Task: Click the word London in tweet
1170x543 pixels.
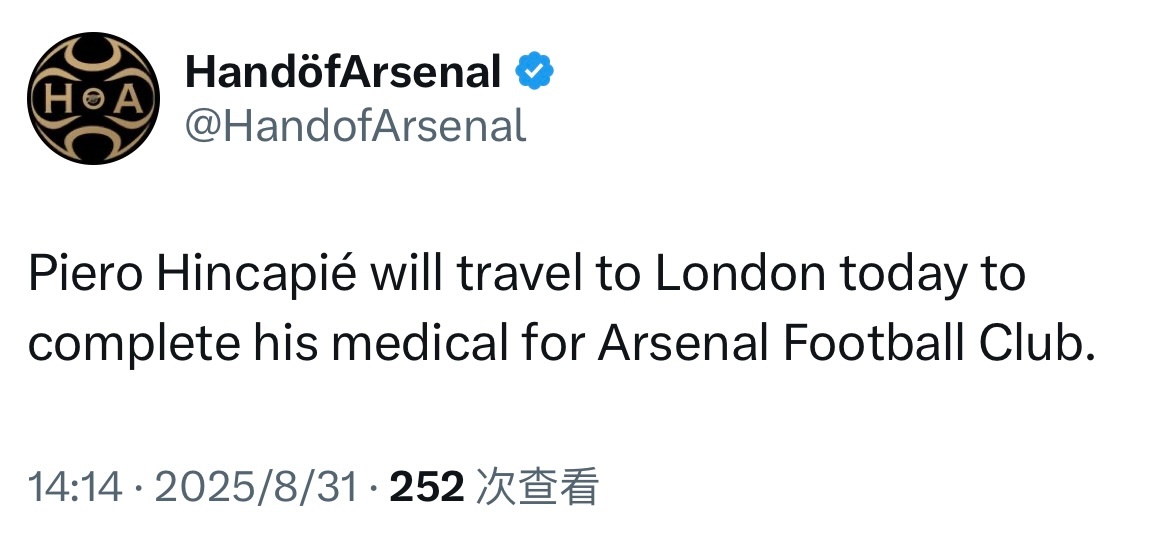Action: pyautogui.click(x=741, y=274)
